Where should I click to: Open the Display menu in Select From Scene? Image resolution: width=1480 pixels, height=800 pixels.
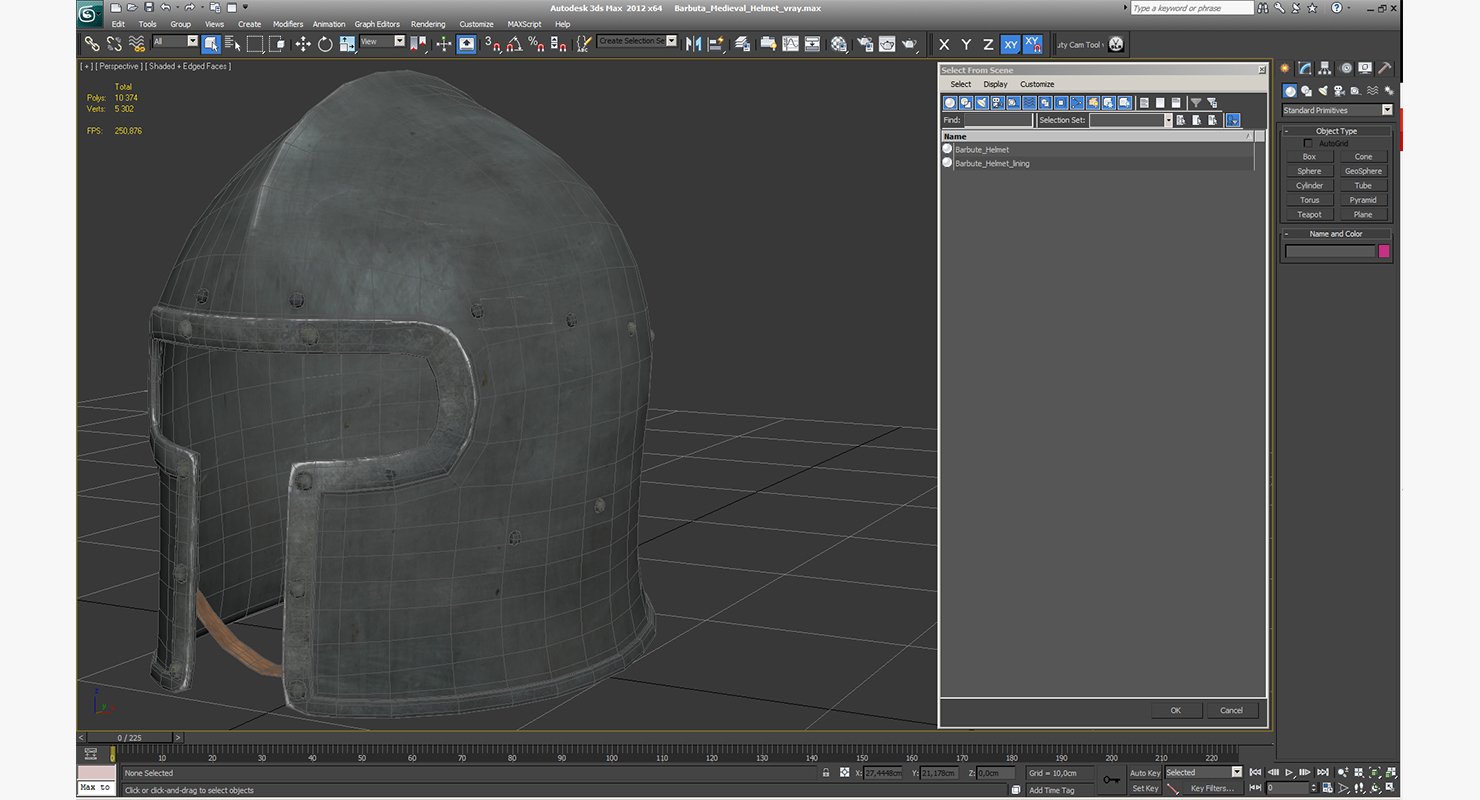(x=995, y=84)
